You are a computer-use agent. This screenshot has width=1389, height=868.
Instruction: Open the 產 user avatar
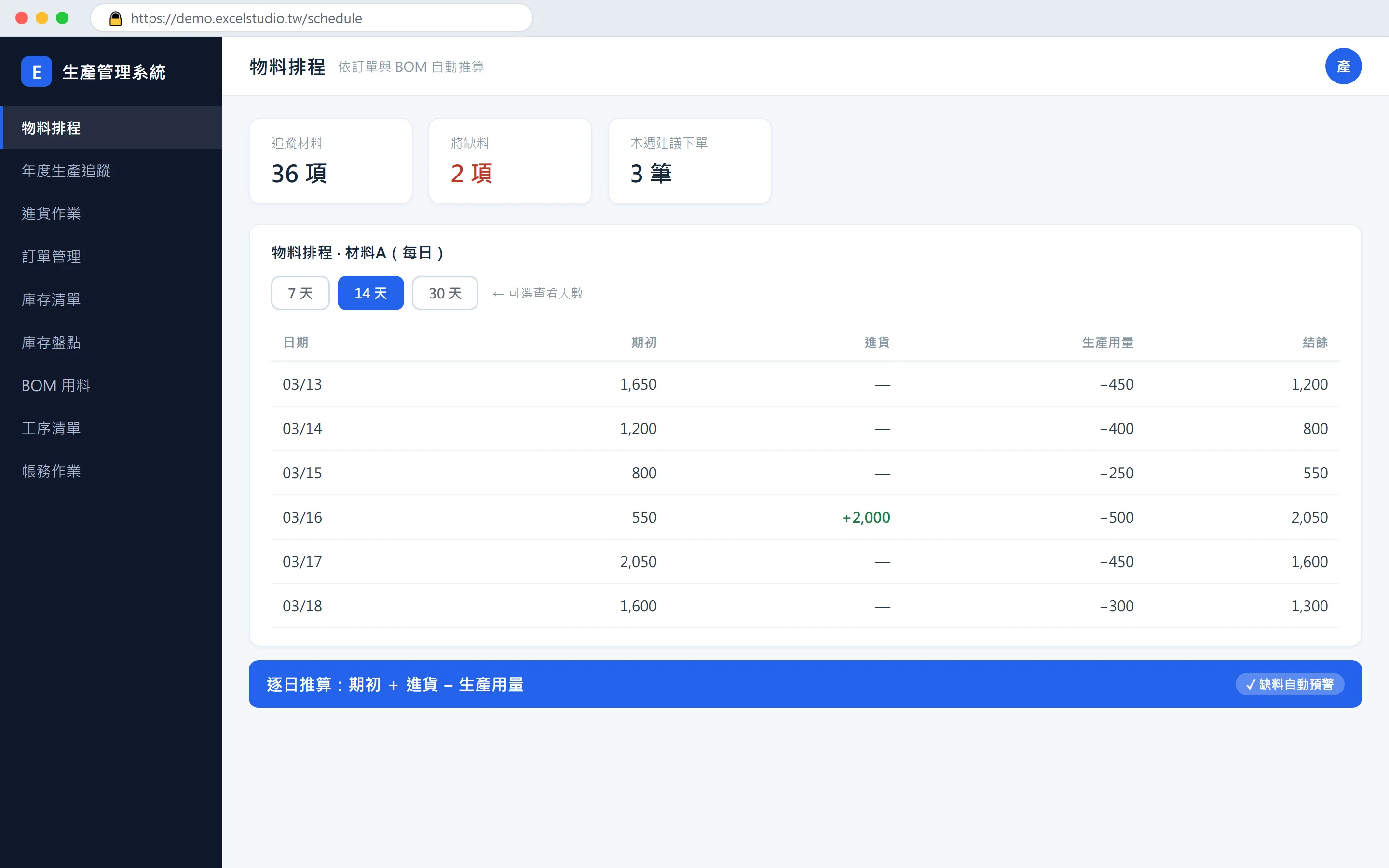pos(1343,67)
